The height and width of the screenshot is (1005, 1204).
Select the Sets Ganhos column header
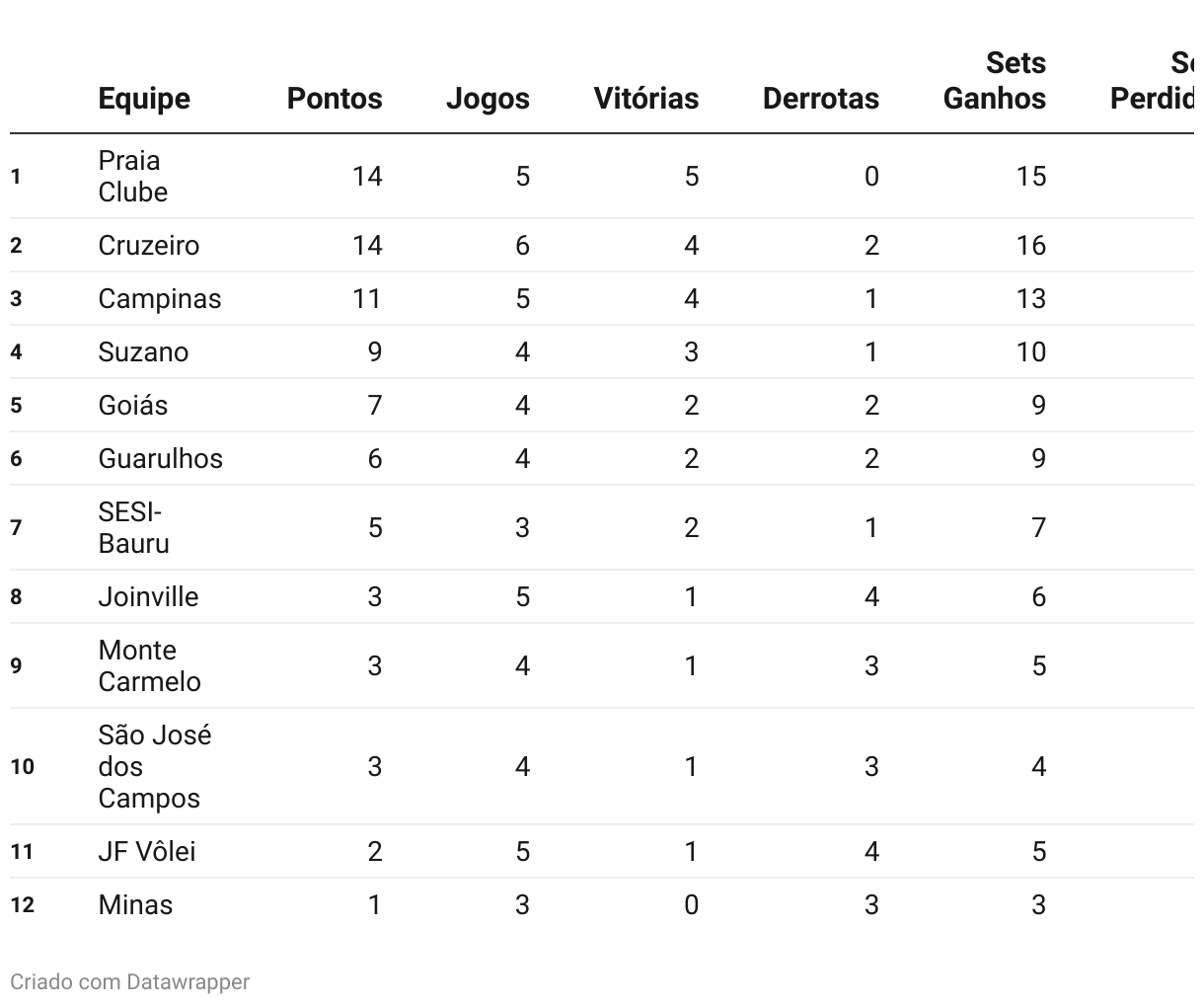point(995,81)
